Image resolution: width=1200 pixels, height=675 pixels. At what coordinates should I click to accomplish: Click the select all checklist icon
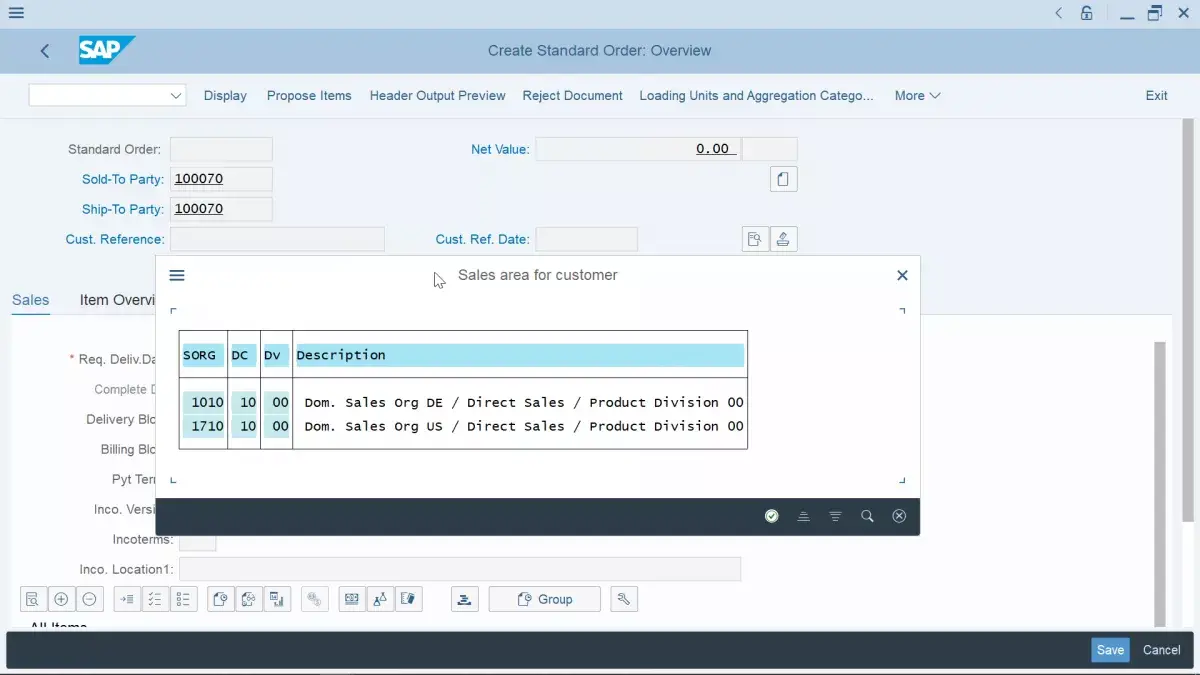click(155, 599)
